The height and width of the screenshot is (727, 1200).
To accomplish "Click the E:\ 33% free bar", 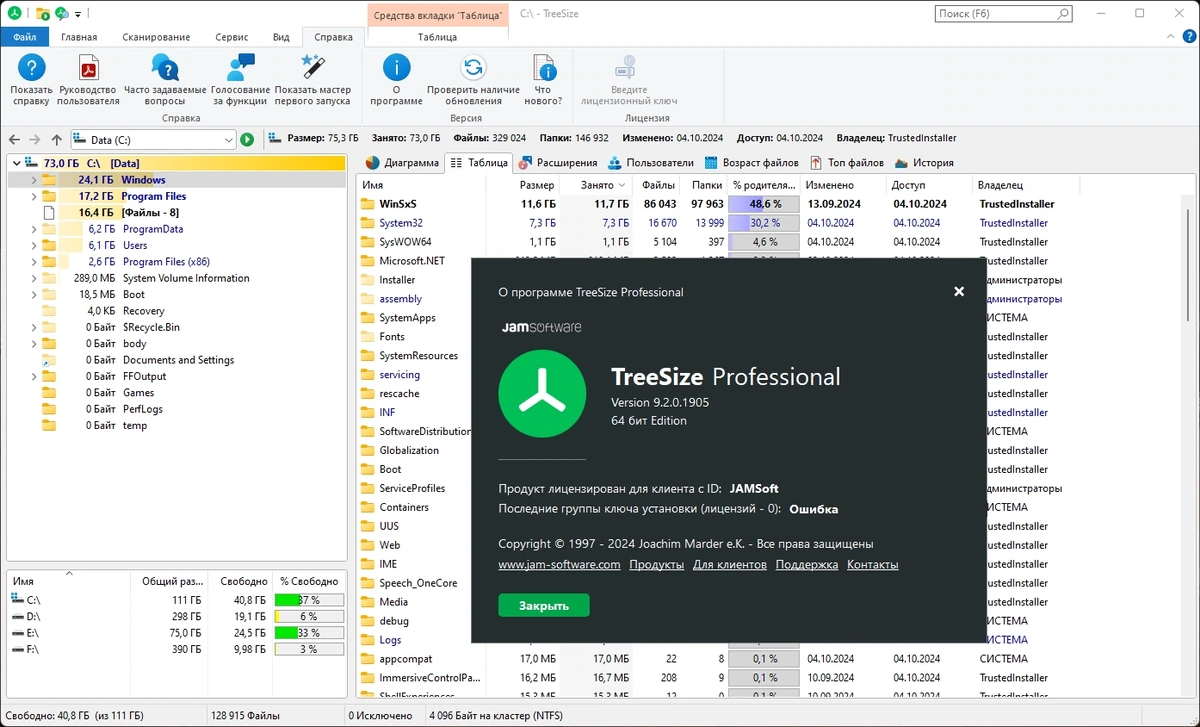I will point(309,633).
